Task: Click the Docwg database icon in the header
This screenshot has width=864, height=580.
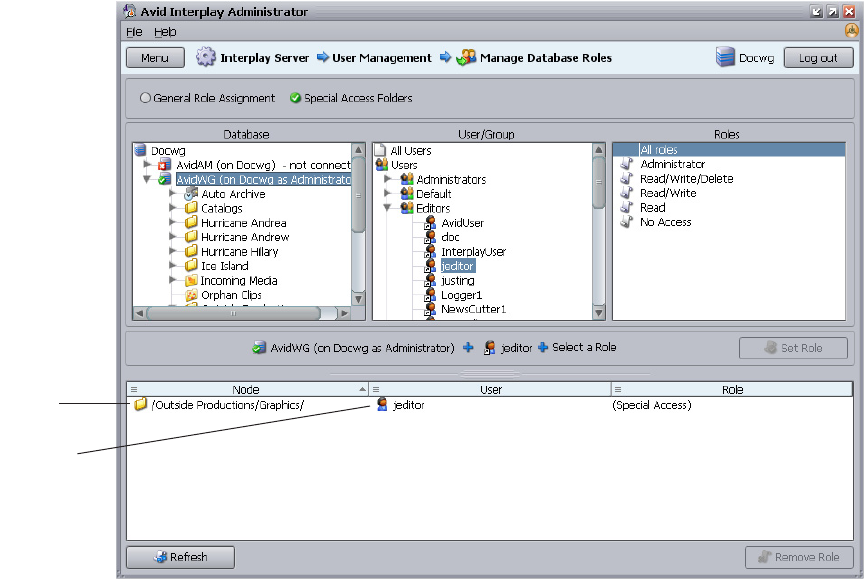Action: [725, 57]
